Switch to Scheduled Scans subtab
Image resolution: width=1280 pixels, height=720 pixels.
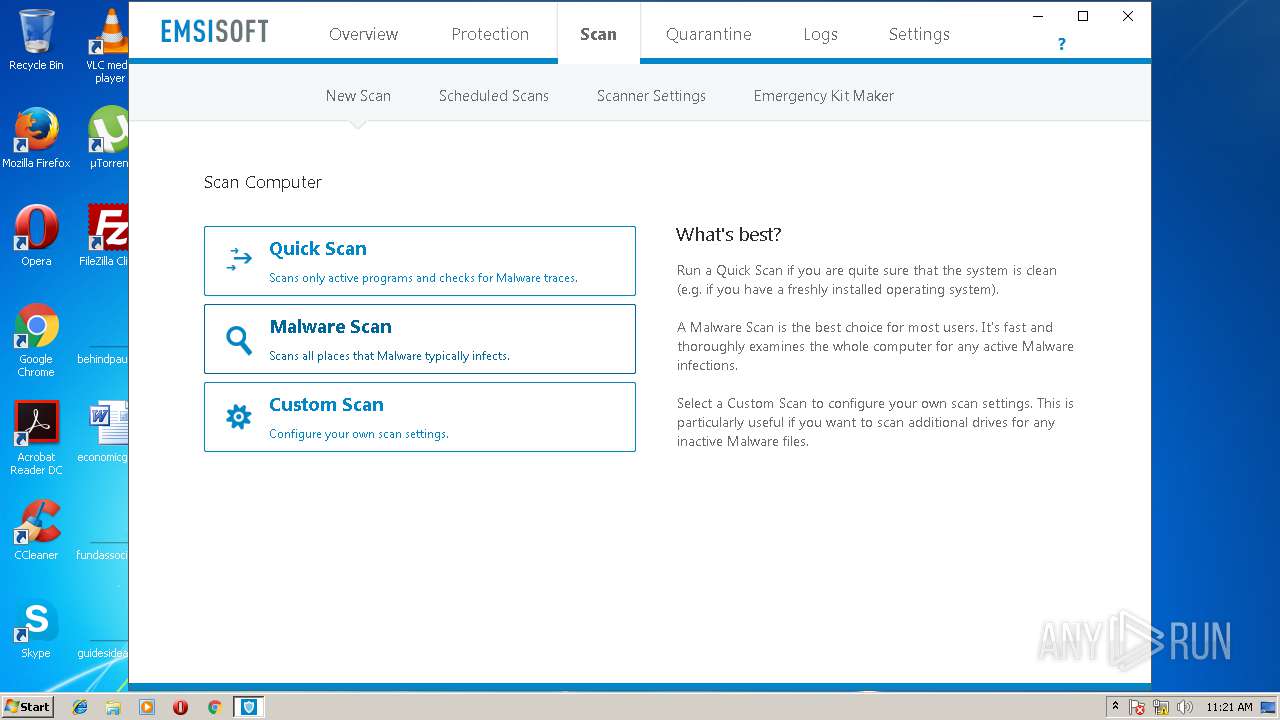494,96
